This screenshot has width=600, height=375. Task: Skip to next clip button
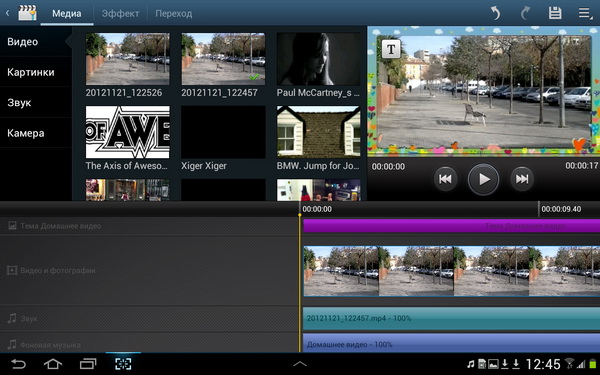[x=522, y=179]
